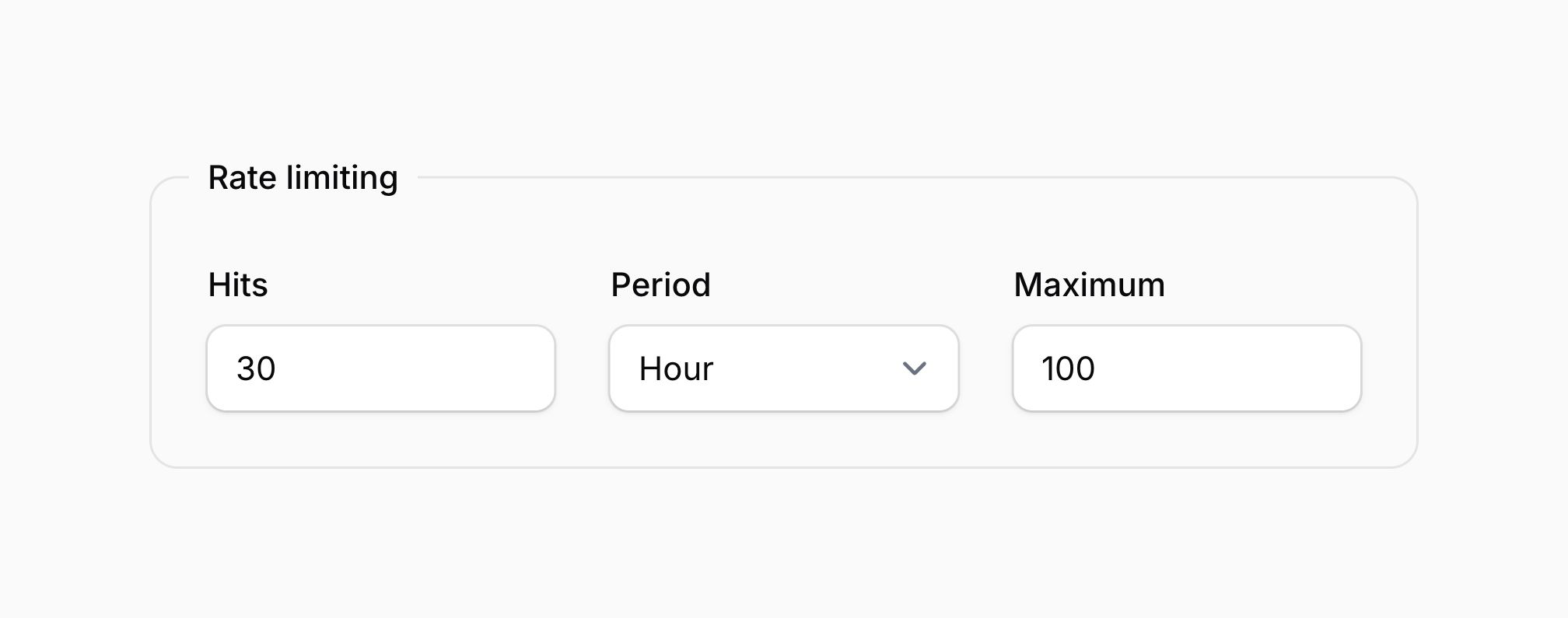Place cursor on the value 30

coord(256,368)
